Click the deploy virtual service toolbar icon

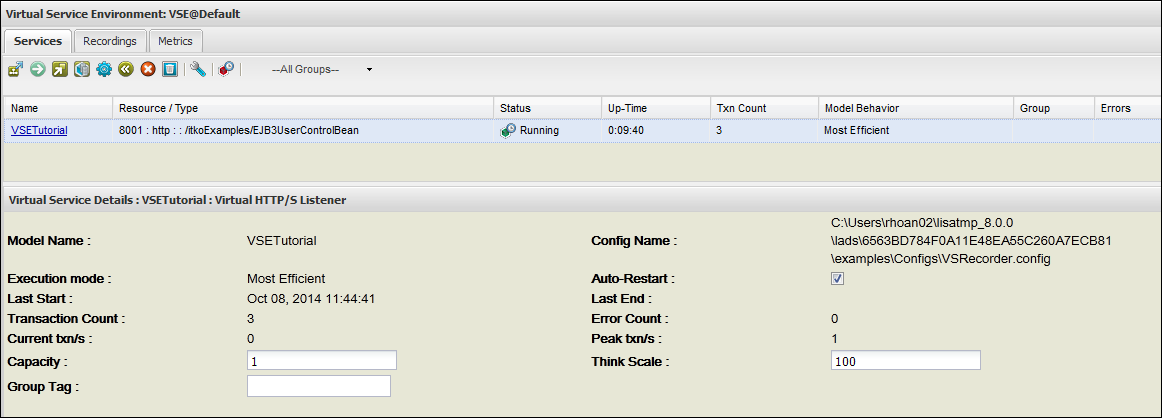pos(15,69)
